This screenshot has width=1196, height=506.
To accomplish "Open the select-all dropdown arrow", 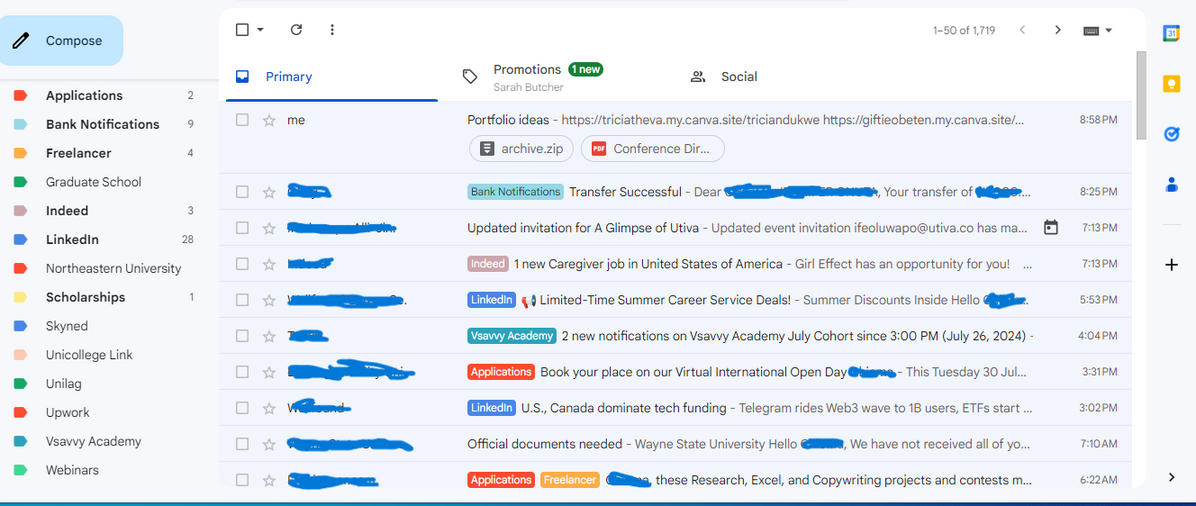I will (260, 30).
